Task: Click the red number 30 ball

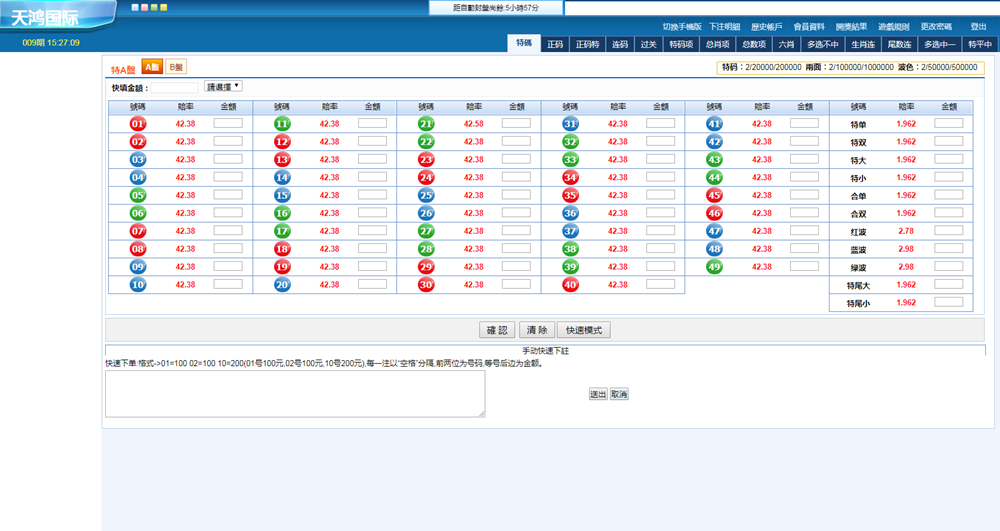Action: click(x=426, y=285)
